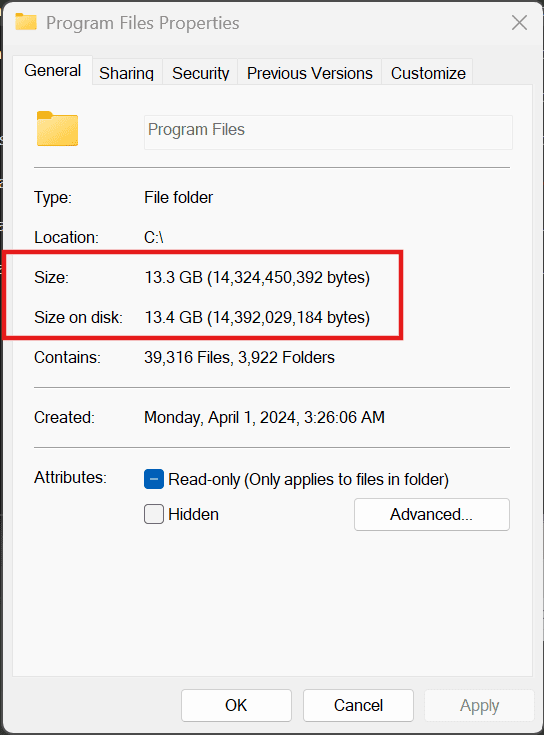Enable the Hidden attribute checkbox

tap(154, 514)
